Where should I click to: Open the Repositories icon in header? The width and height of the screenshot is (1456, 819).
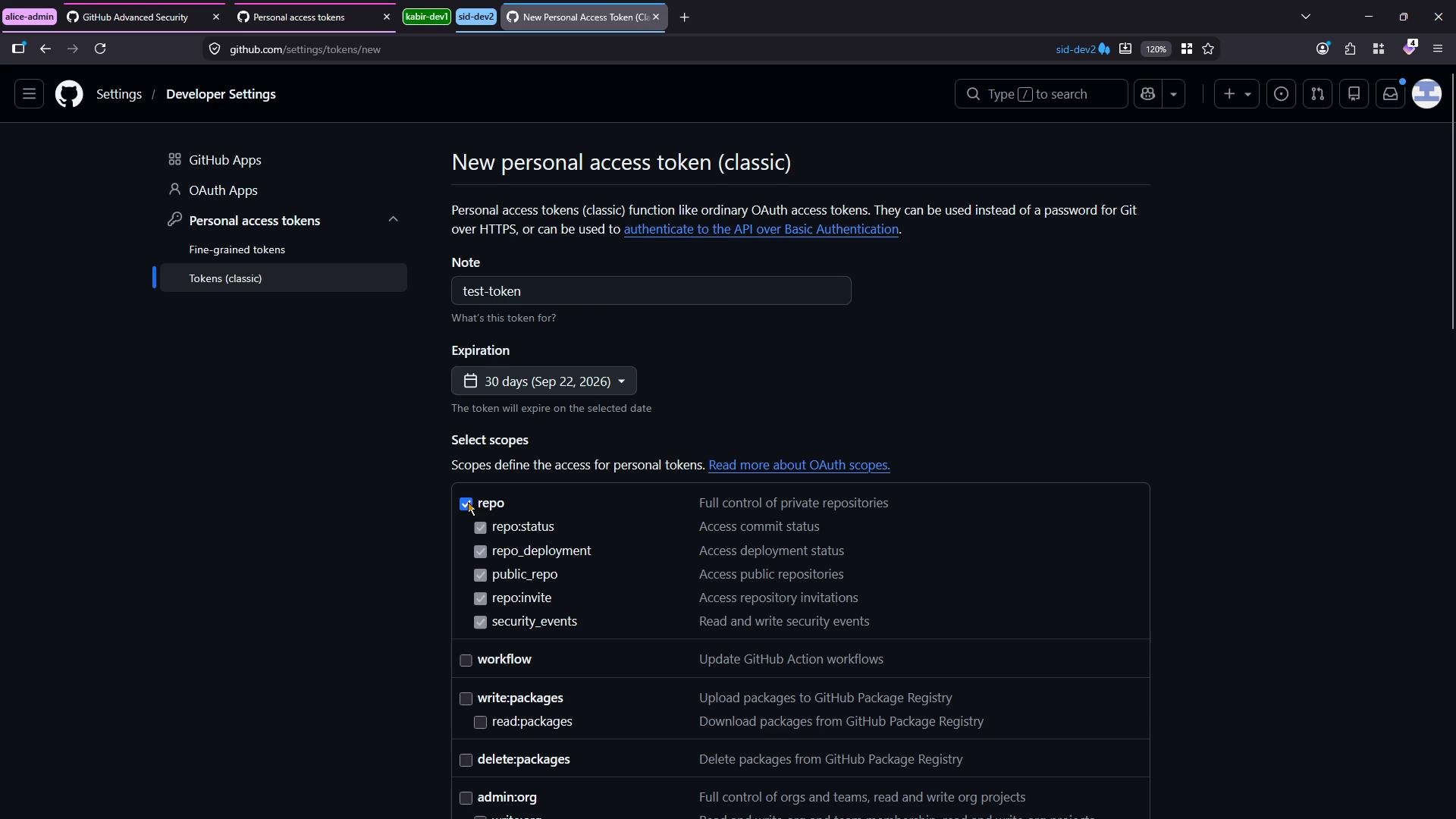(x=1354, y=95)
